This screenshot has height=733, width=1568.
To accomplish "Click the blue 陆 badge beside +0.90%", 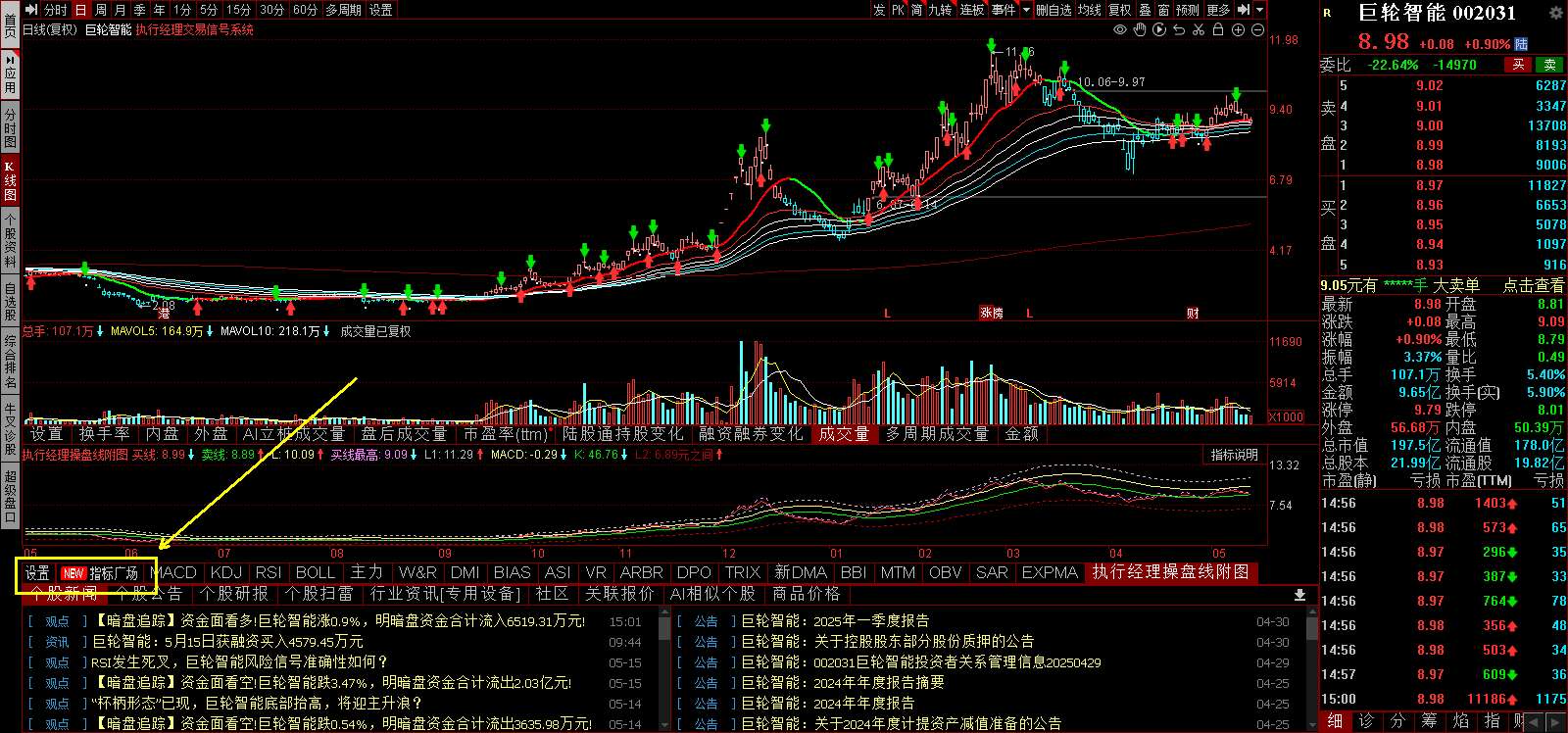I will point(1521,44).
